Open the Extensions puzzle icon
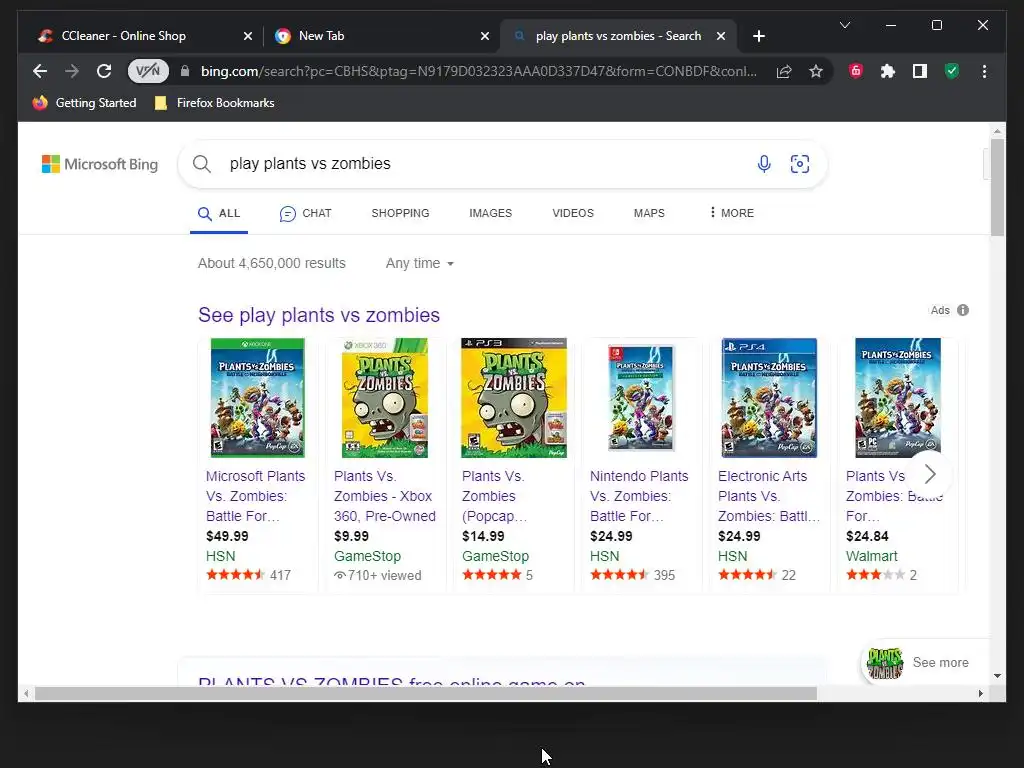The width and height of the screenshot is (1024, 768). coord(888,71)
